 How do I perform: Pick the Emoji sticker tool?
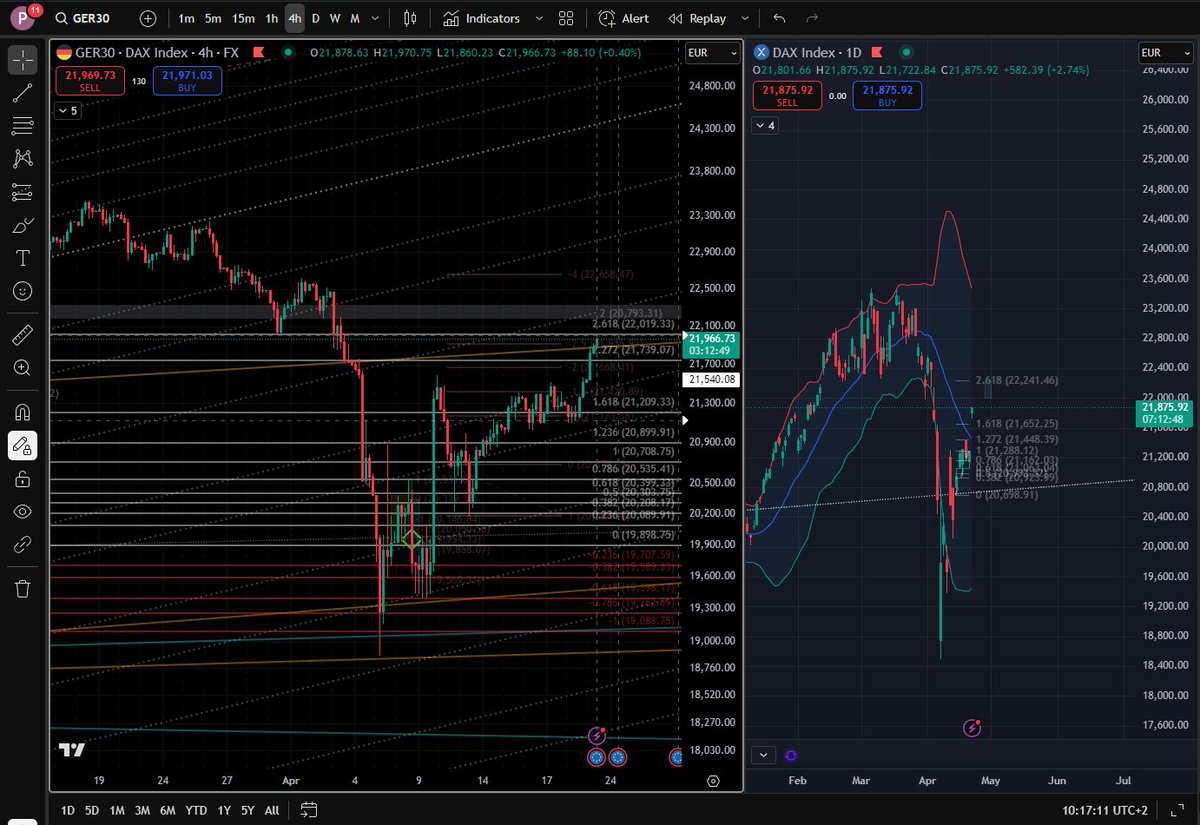tap(21, 291)
